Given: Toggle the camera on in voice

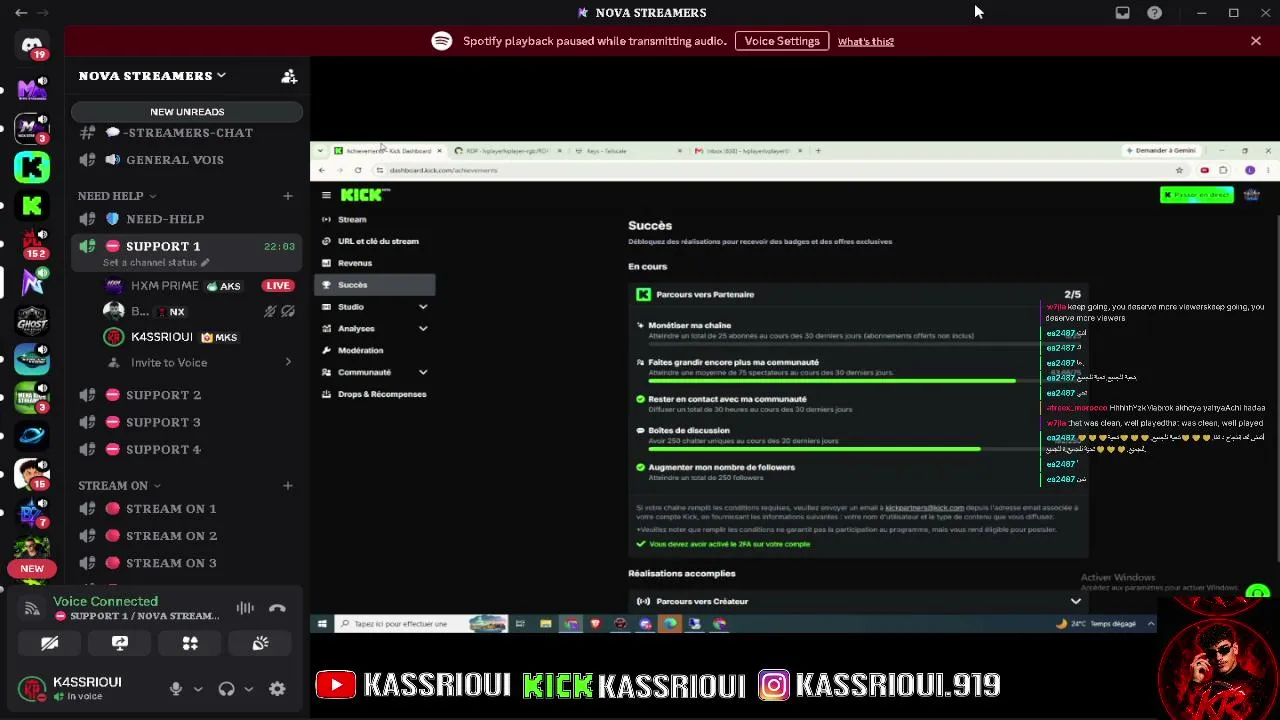Looking at the screenshot, I should pos(50,643).
